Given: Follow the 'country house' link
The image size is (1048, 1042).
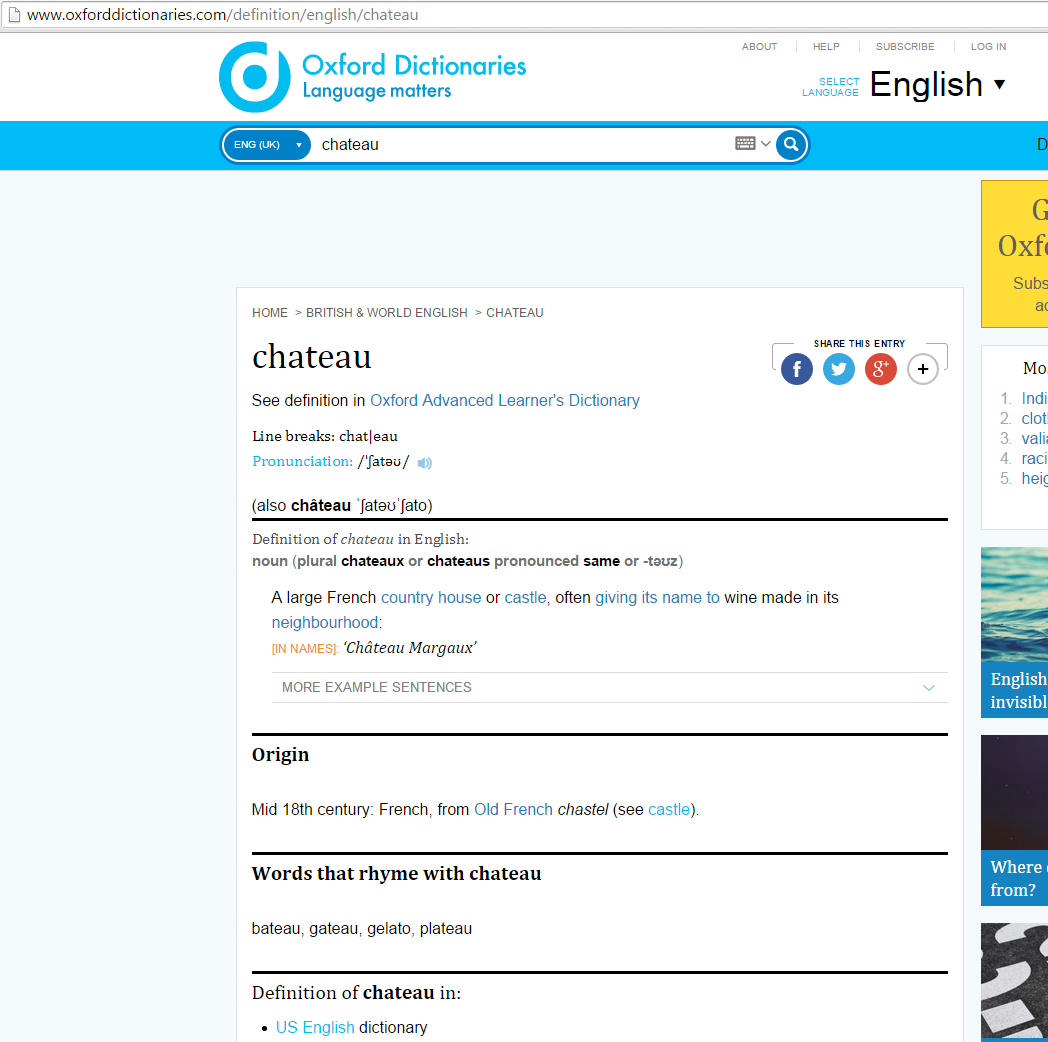Looking at the screenshot, I should coord(431,598).
